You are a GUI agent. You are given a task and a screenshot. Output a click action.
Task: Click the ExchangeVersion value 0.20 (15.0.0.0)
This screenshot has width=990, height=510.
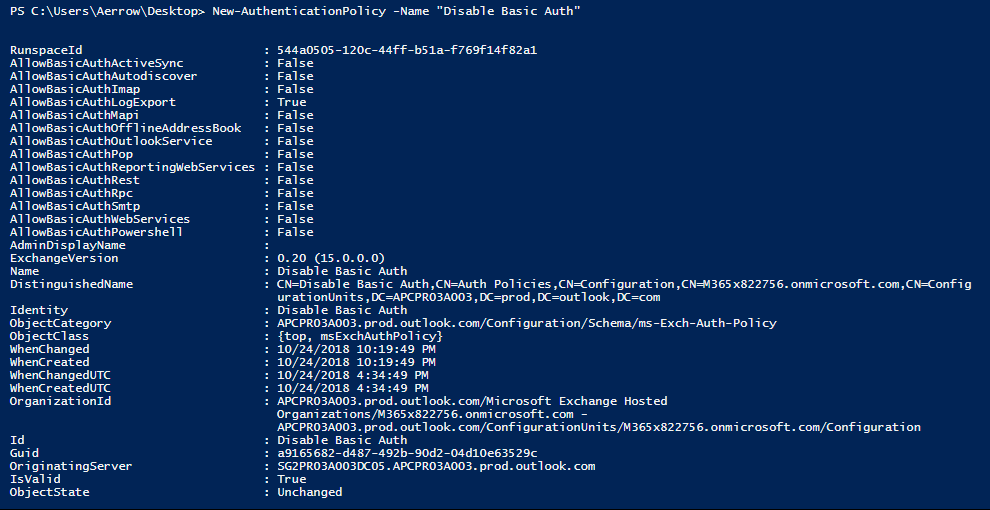click(331, 258)
